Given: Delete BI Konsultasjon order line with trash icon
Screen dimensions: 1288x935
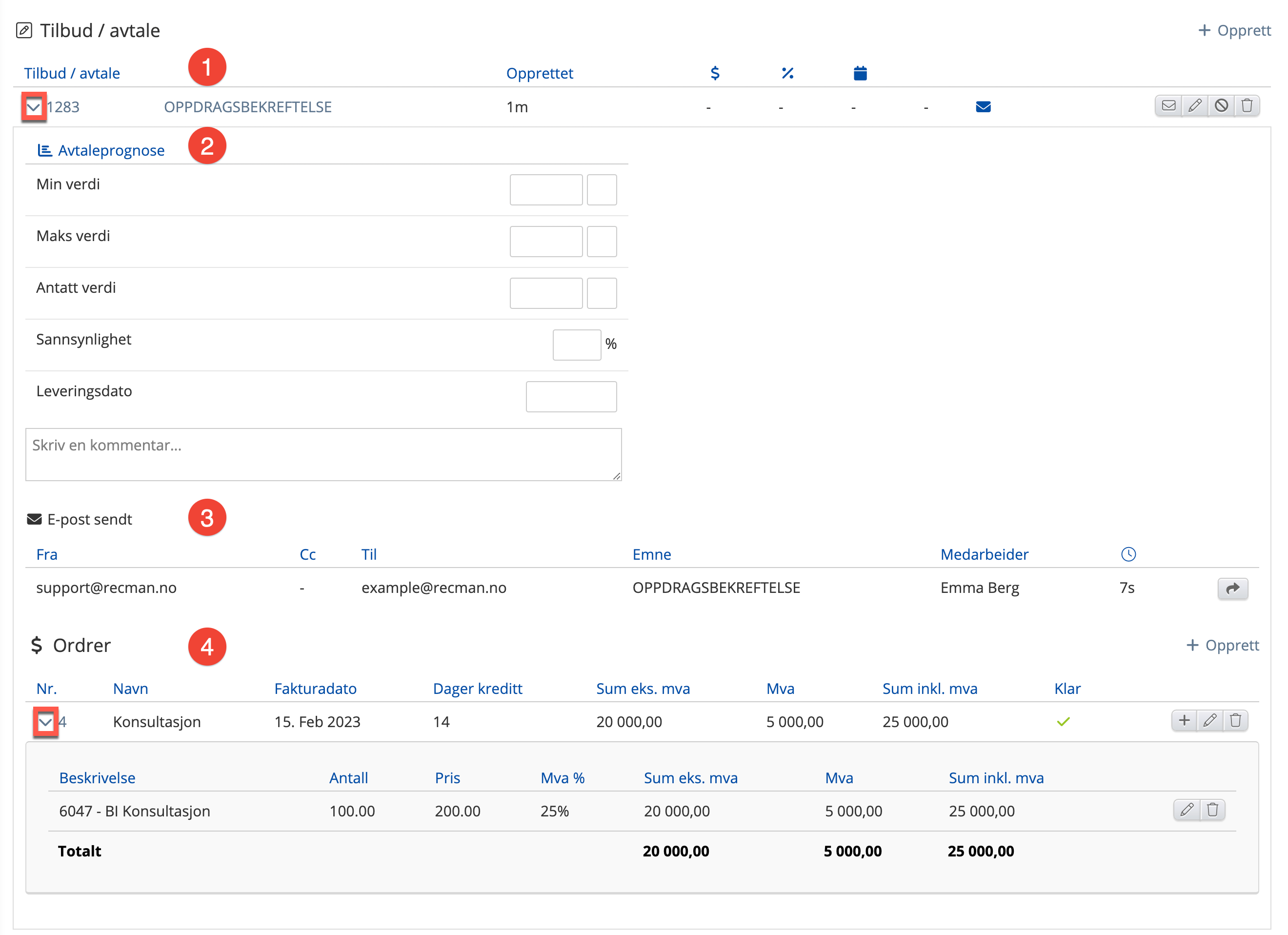Looking at the screenshot, I should click(x=1212, y=810).
